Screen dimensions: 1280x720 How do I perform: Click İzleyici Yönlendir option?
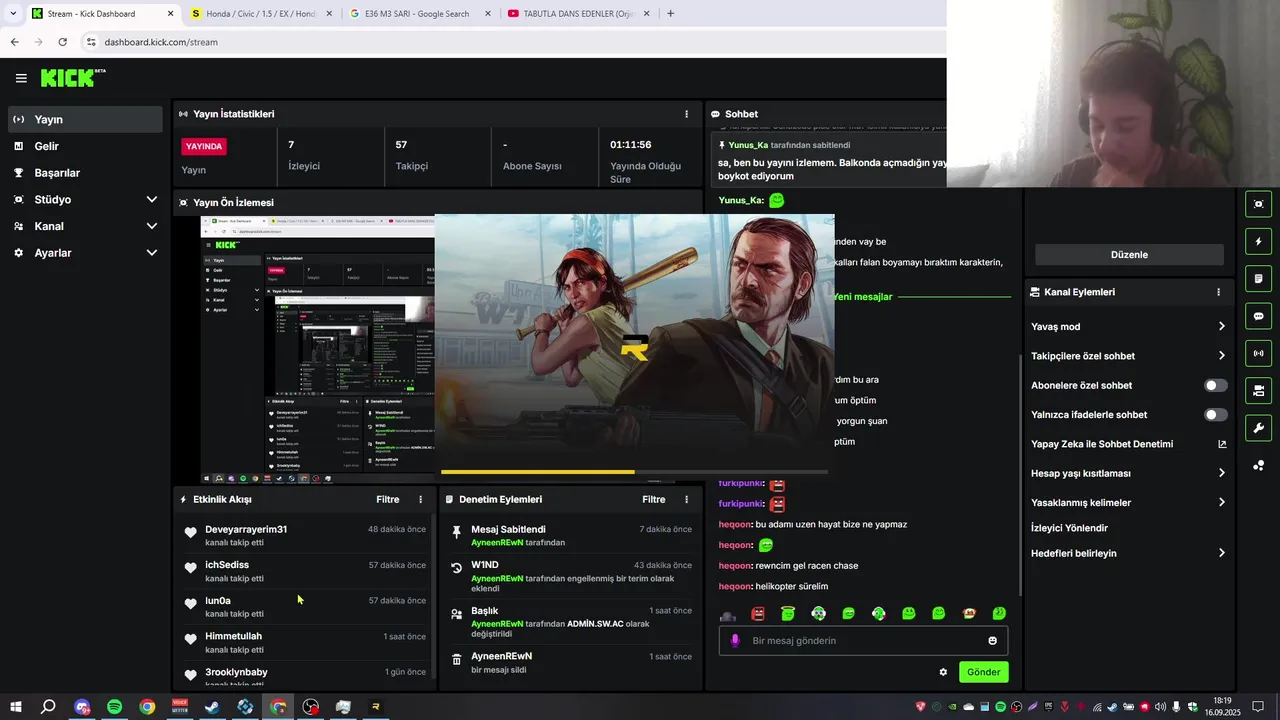1069,528
